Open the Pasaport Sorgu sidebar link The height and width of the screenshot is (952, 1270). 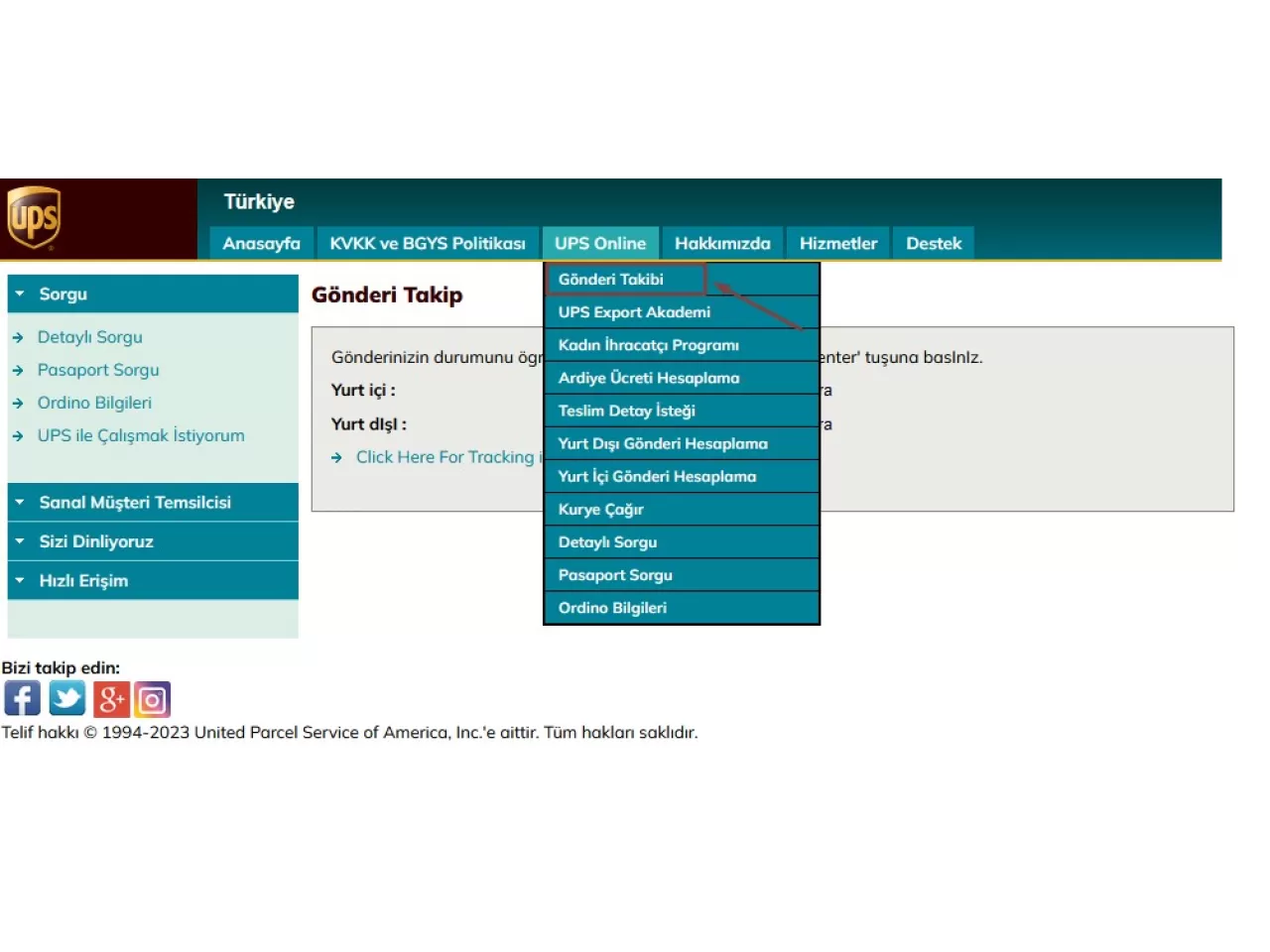98,370
